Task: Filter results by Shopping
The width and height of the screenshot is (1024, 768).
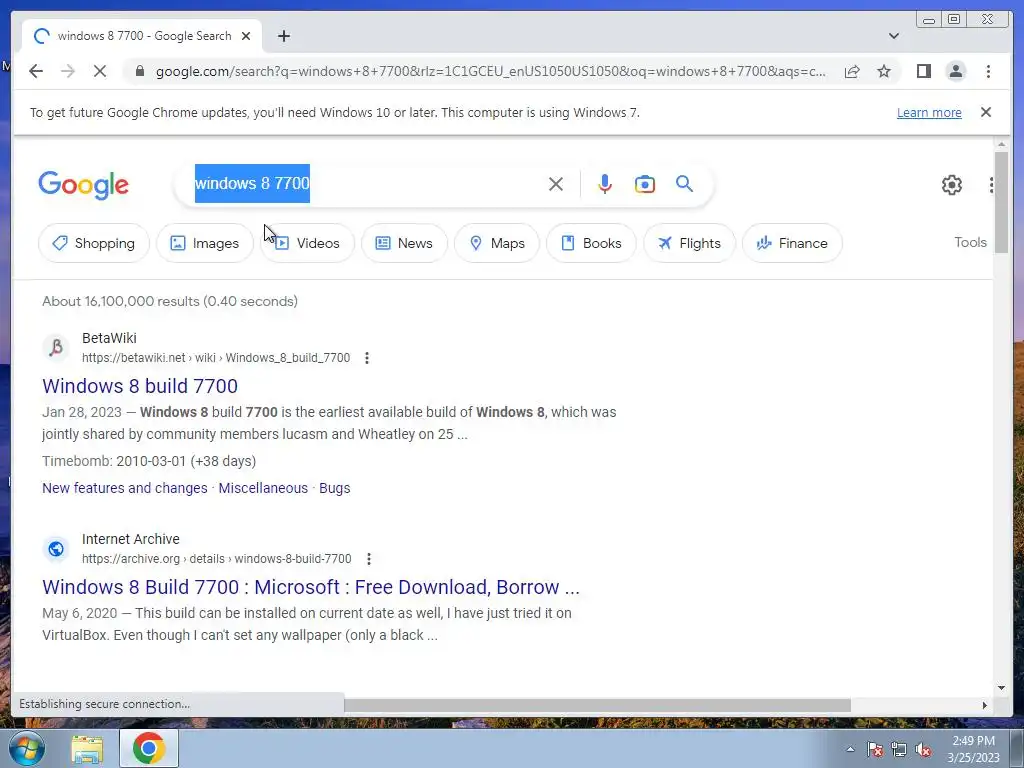Action: (94, 243)
